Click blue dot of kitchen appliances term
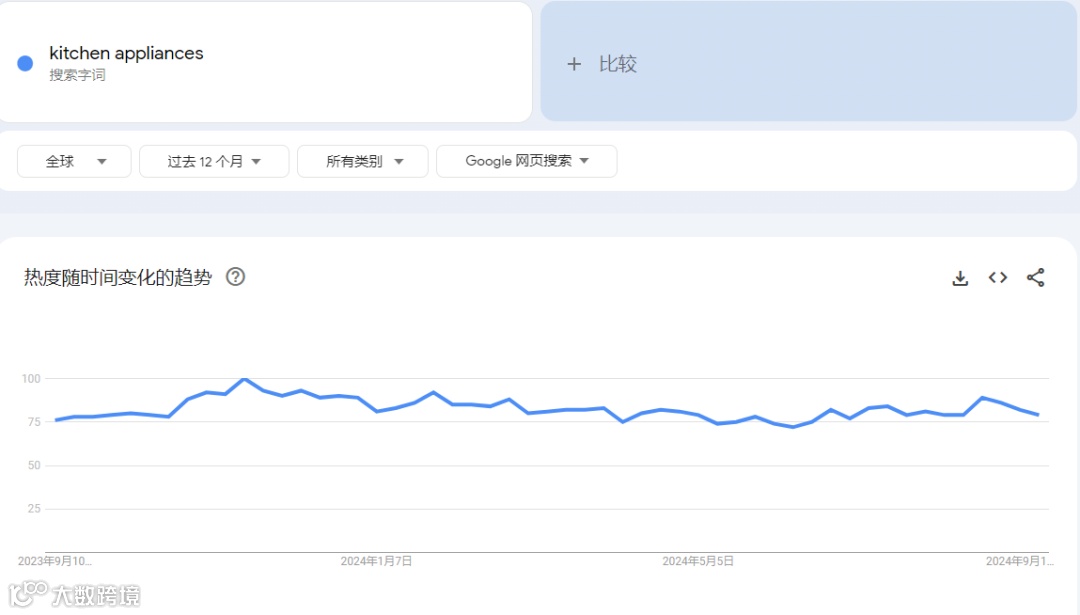The height and width of the screenshot is (615, 1080). [25, 63]
